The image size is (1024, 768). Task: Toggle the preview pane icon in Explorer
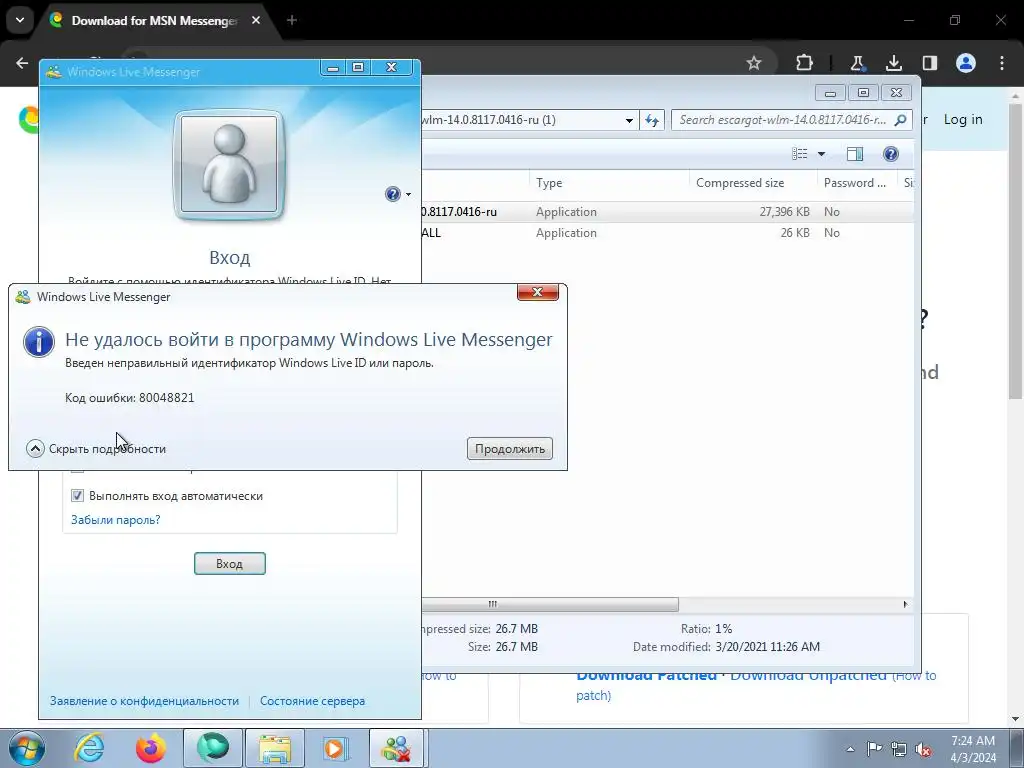[854, 154]
